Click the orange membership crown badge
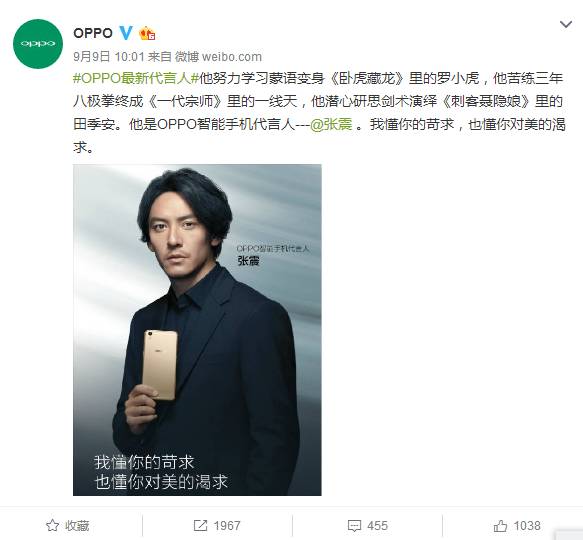This screenshot has height=540, width=583. click(147, 33)
